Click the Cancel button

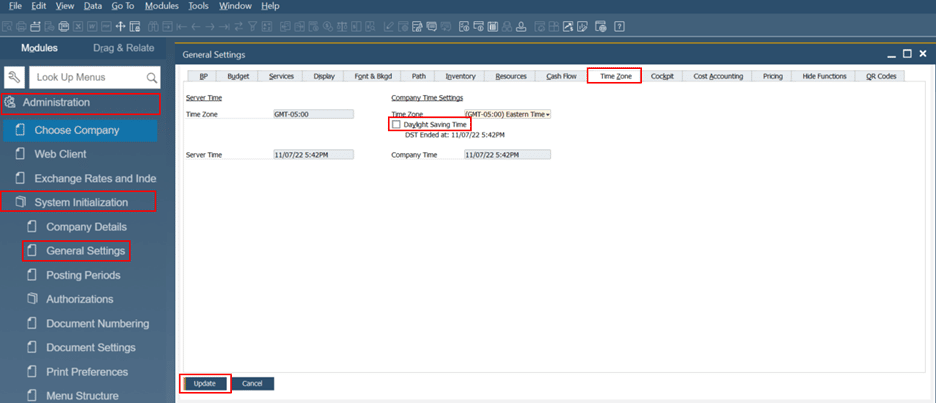[x=253, y=384]
